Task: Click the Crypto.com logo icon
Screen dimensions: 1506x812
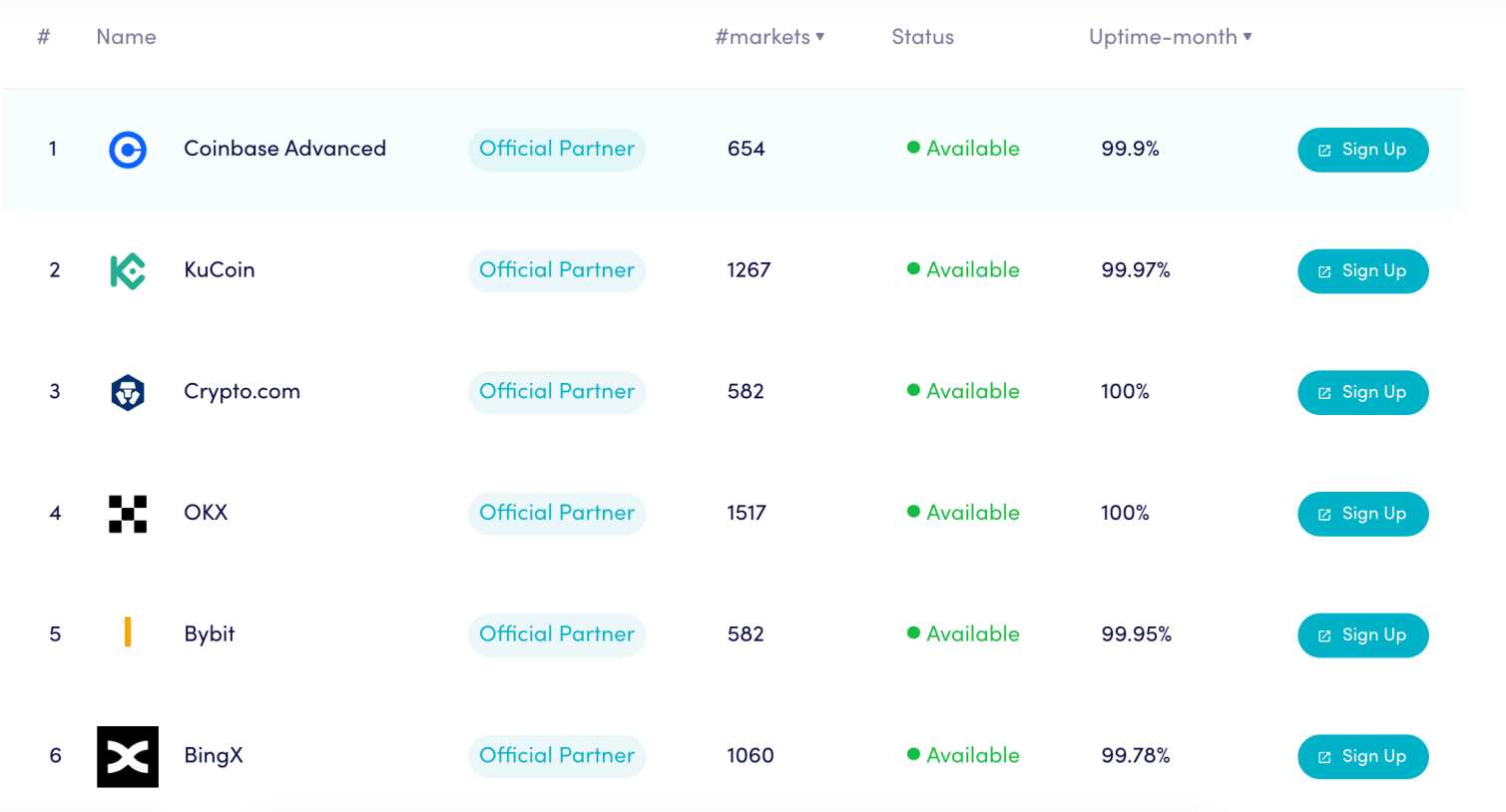Action: pos(128,392)
